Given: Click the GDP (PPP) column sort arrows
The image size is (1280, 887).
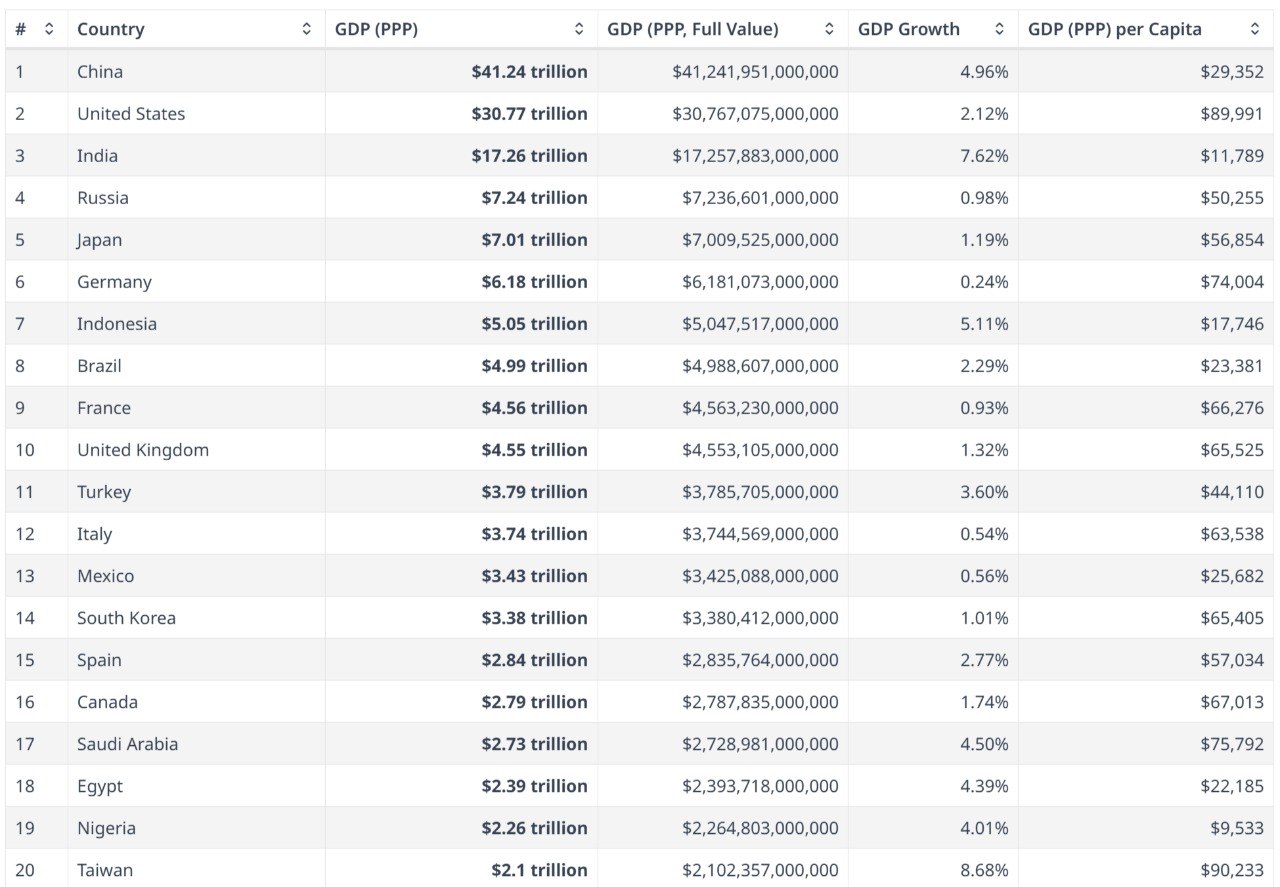Looking at the screenshot, I should click(x=579, y=30).
